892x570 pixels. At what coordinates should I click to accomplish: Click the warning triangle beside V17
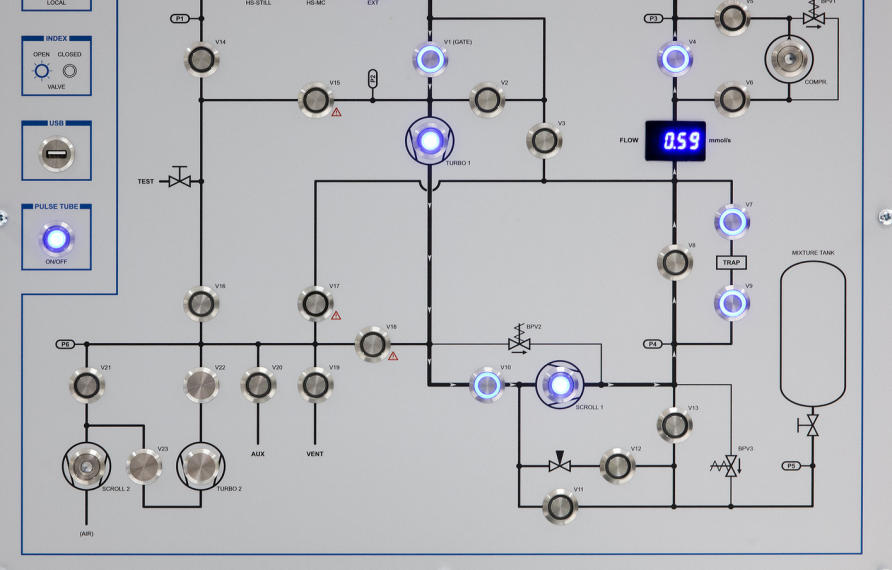[x=336, y=315]
